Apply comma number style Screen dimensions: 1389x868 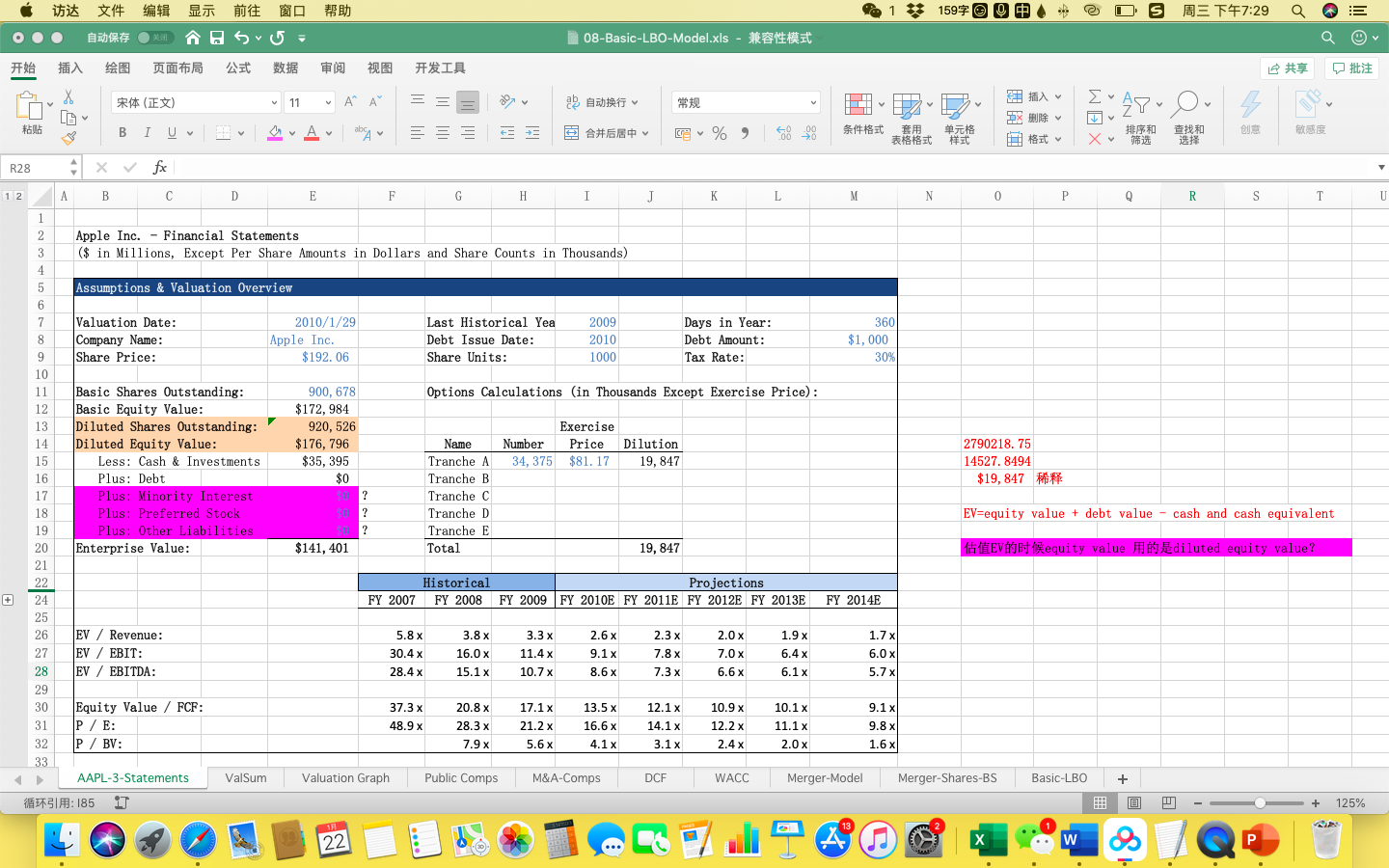pyautogui.click(x=745, y=133)
